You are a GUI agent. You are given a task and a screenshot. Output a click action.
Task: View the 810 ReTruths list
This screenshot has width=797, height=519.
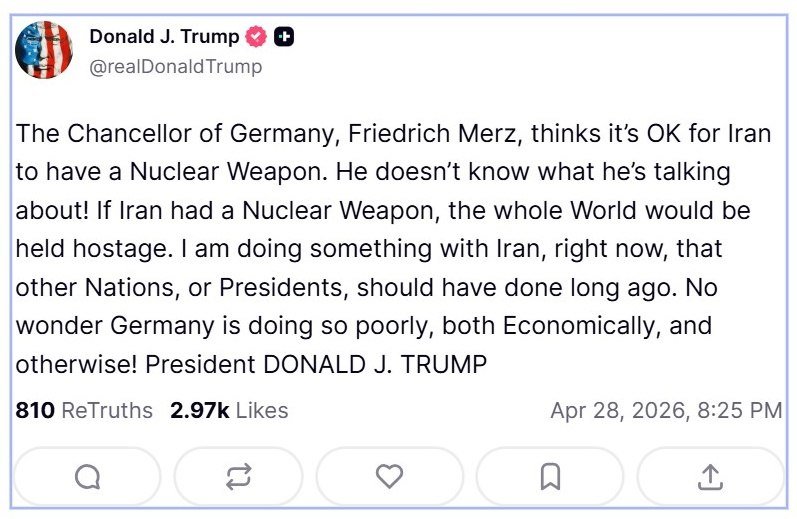84,411
